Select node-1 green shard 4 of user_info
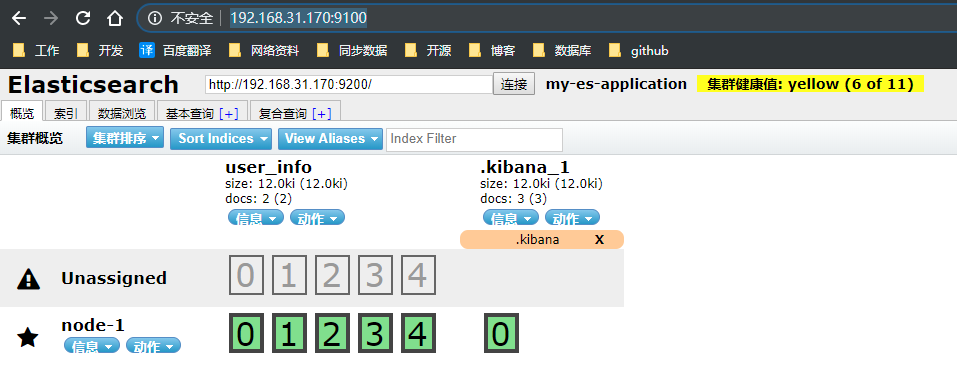Image resolution: width=957 pixels, height=369 pixels. (418, 333)
